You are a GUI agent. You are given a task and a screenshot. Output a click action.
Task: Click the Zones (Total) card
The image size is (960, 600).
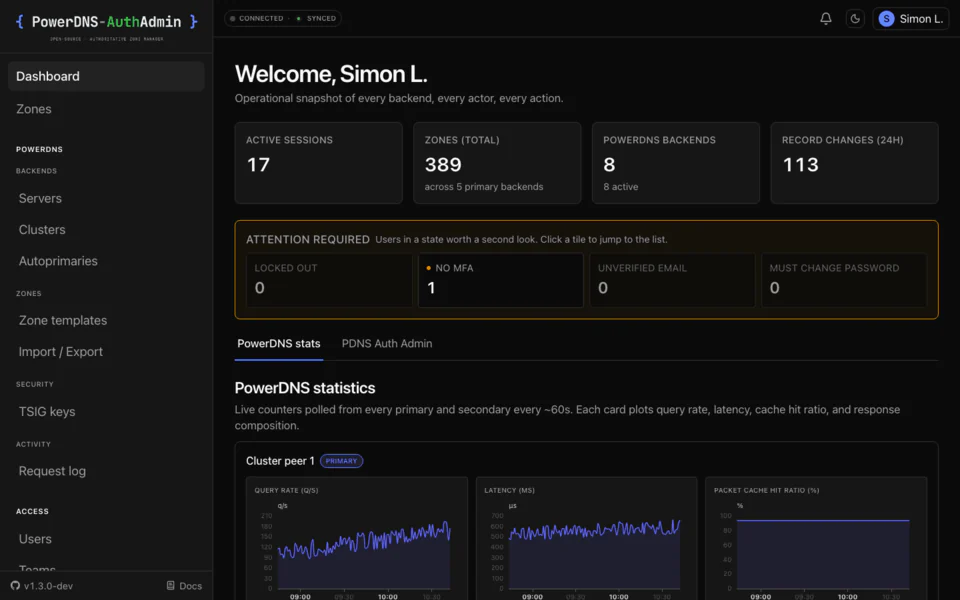[497, 163]
